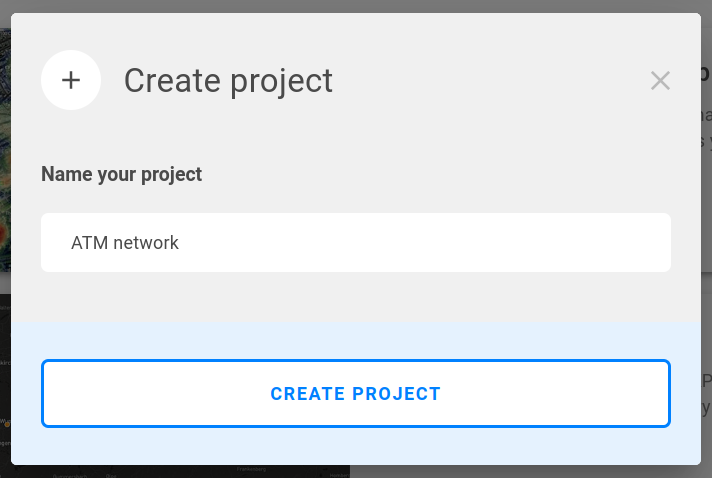Select the colorful terrain map thumbnail behind dialog

click(x=5, y=150)
